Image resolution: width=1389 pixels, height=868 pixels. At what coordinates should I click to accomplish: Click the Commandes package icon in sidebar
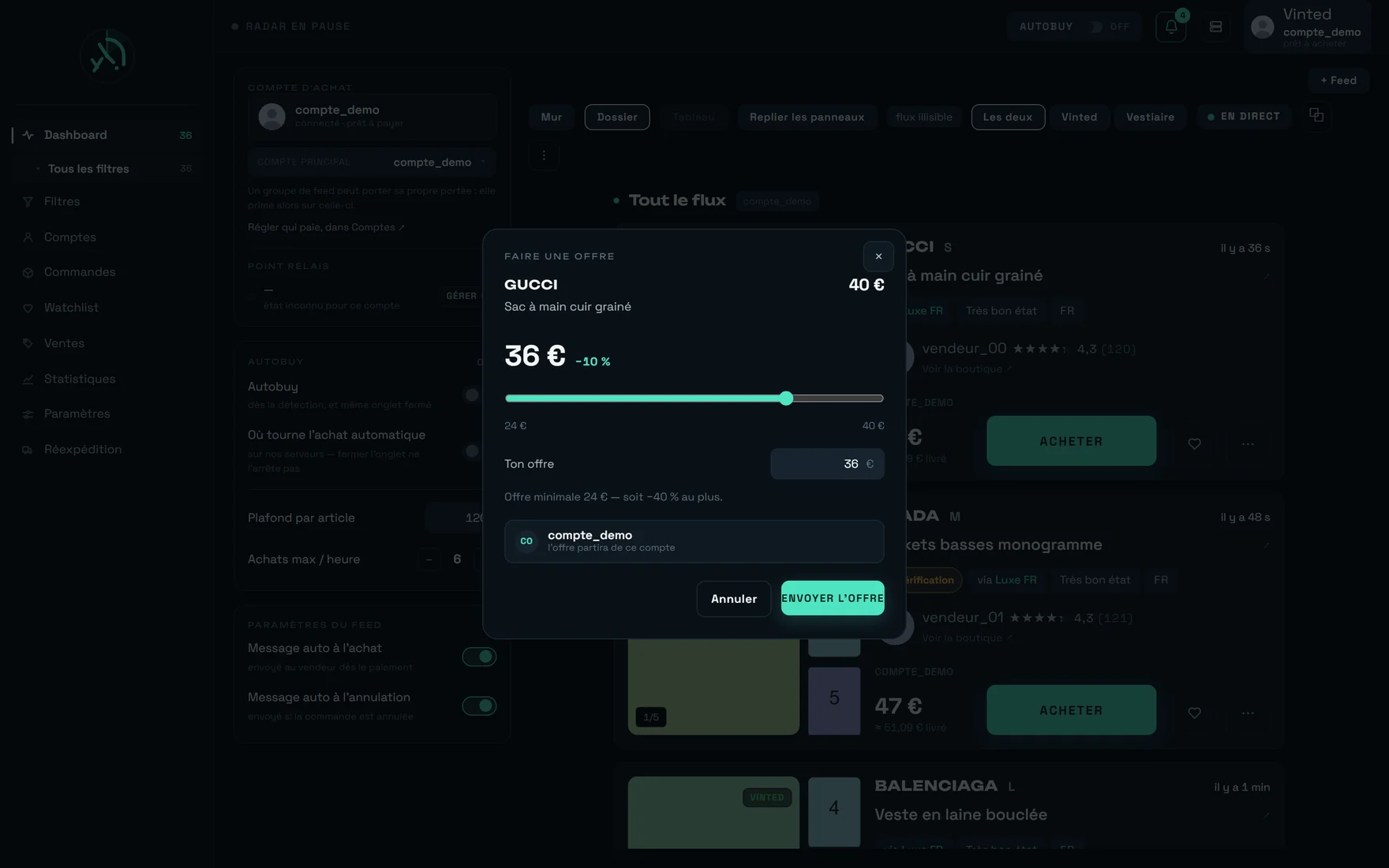(28, 272)
